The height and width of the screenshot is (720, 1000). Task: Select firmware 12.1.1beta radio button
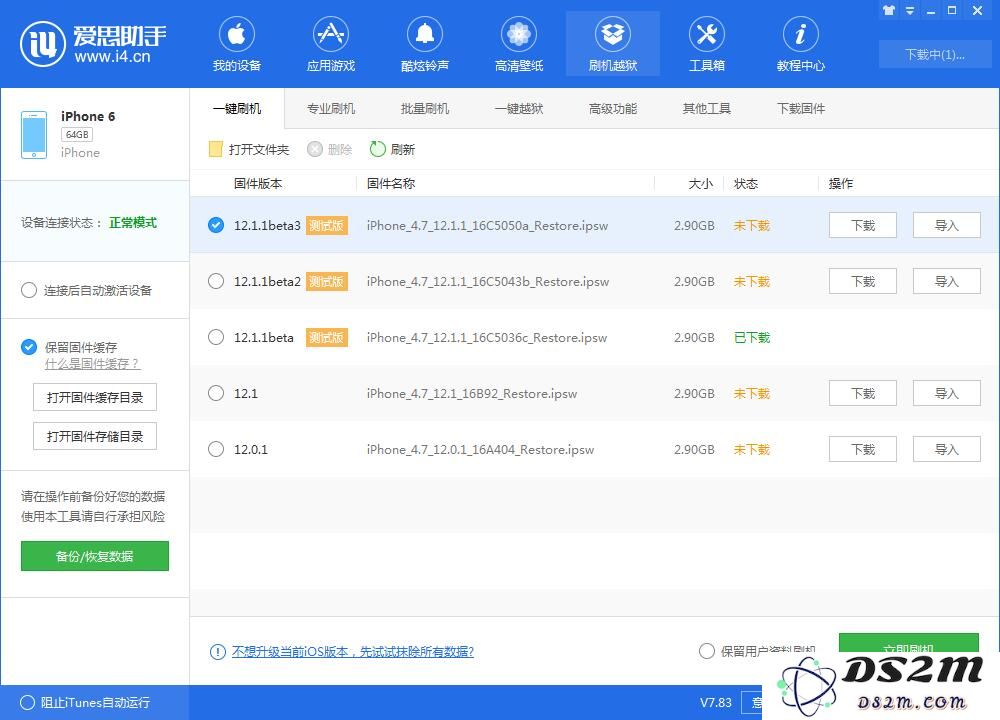click(216, 337)
